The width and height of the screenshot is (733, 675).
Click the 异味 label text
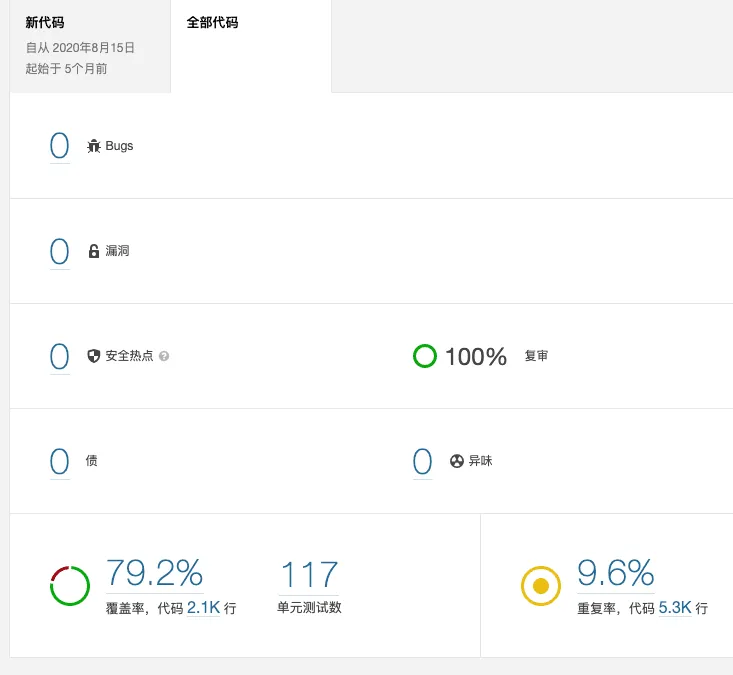point(481,461)
